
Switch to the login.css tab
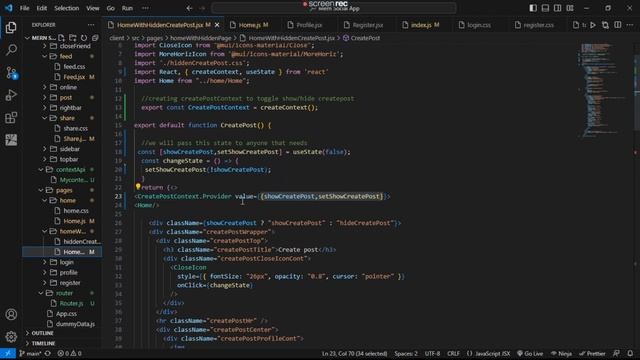(x=479, y=25)
